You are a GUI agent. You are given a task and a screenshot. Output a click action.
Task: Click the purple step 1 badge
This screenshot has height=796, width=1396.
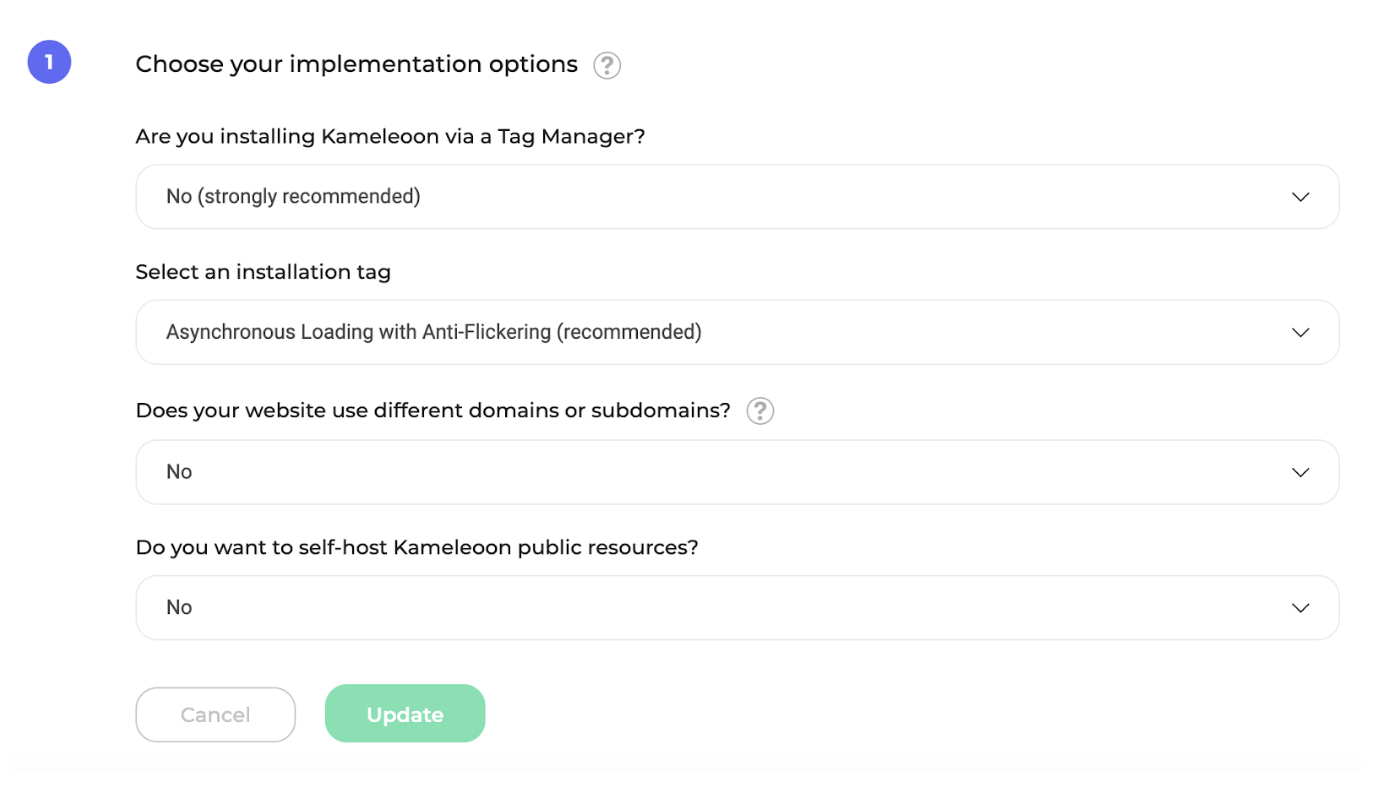click(x=49, y=63)
